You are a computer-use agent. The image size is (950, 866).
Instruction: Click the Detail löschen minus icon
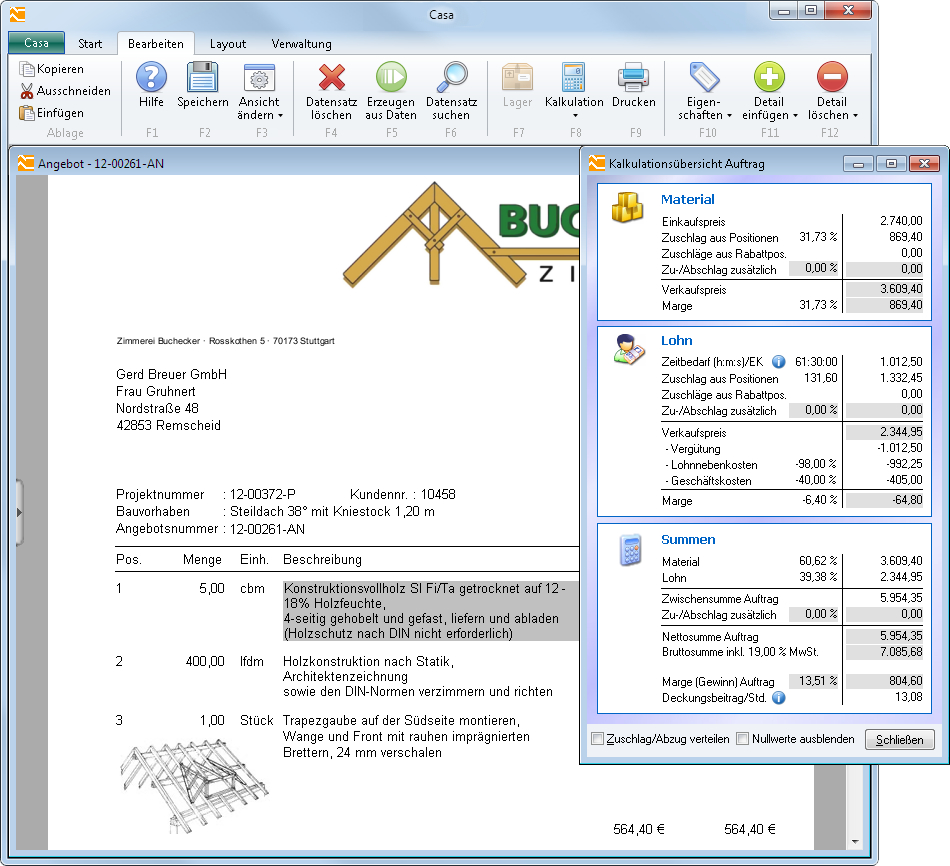tap(832, 77)
